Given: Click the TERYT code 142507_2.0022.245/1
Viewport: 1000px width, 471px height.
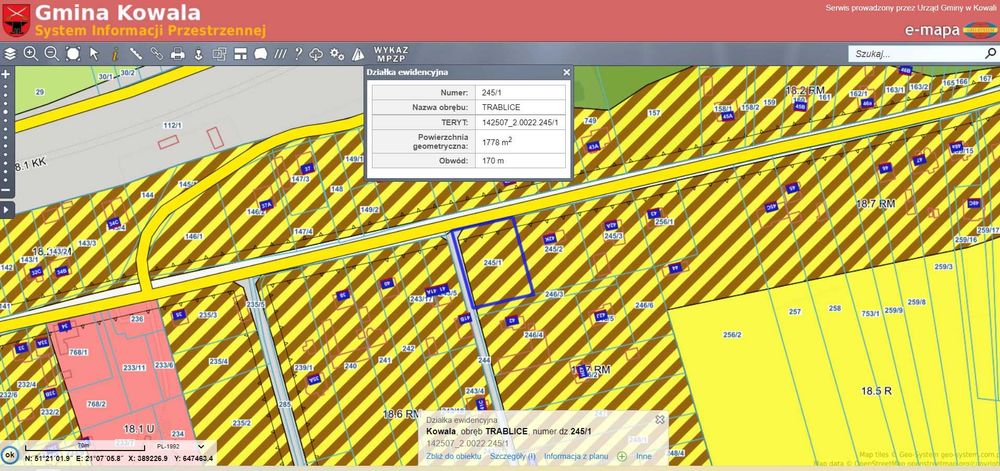Looking at the screenshot, I should [x=520, y=121].
